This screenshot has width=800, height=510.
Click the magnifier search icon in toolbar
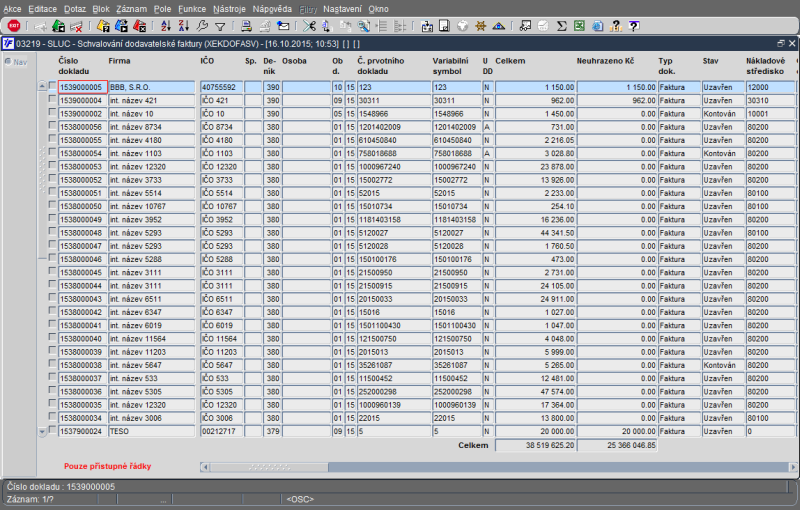click(363, 26)
